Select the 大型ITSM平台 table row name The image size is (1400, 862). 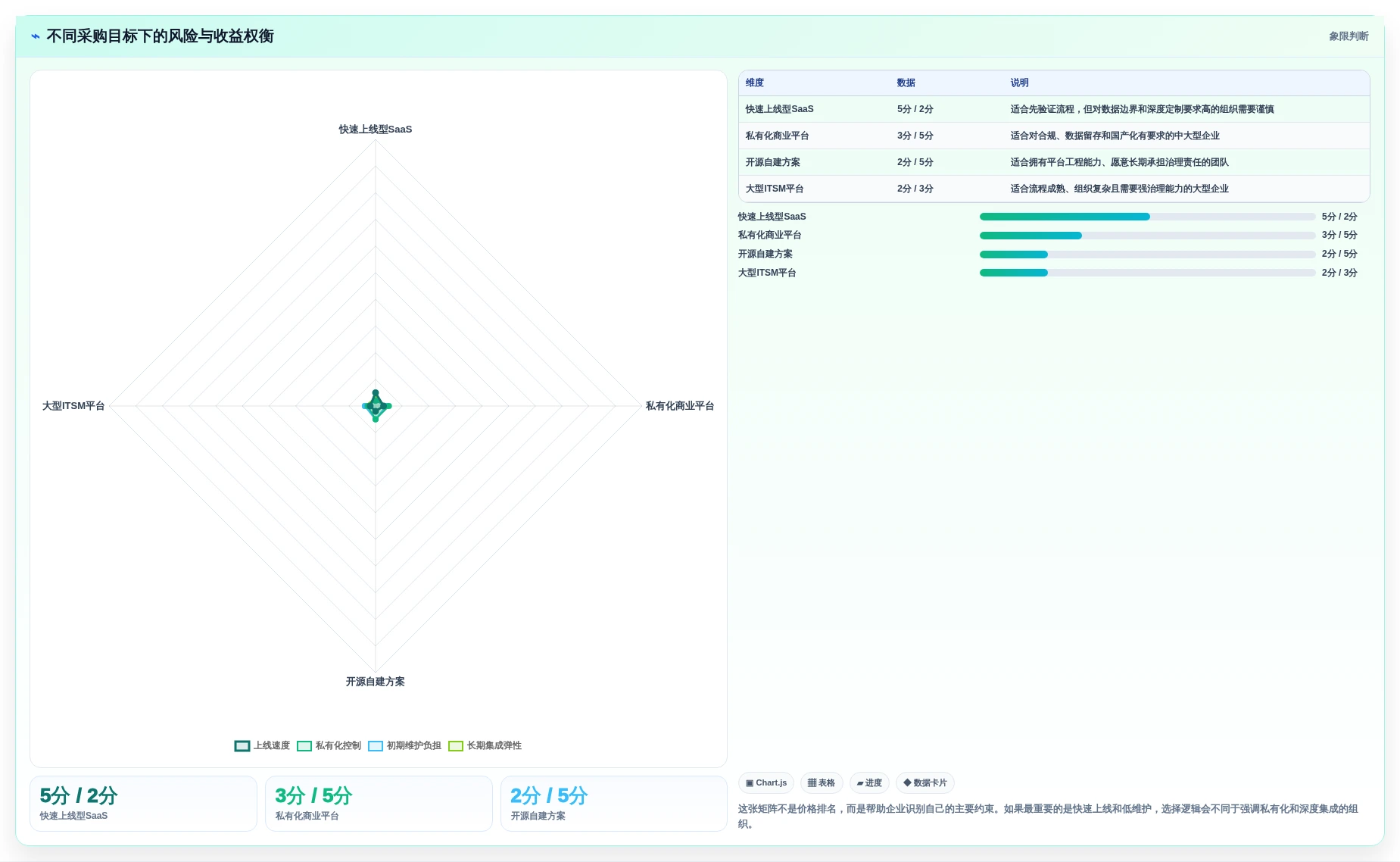[x=775, y=189]
